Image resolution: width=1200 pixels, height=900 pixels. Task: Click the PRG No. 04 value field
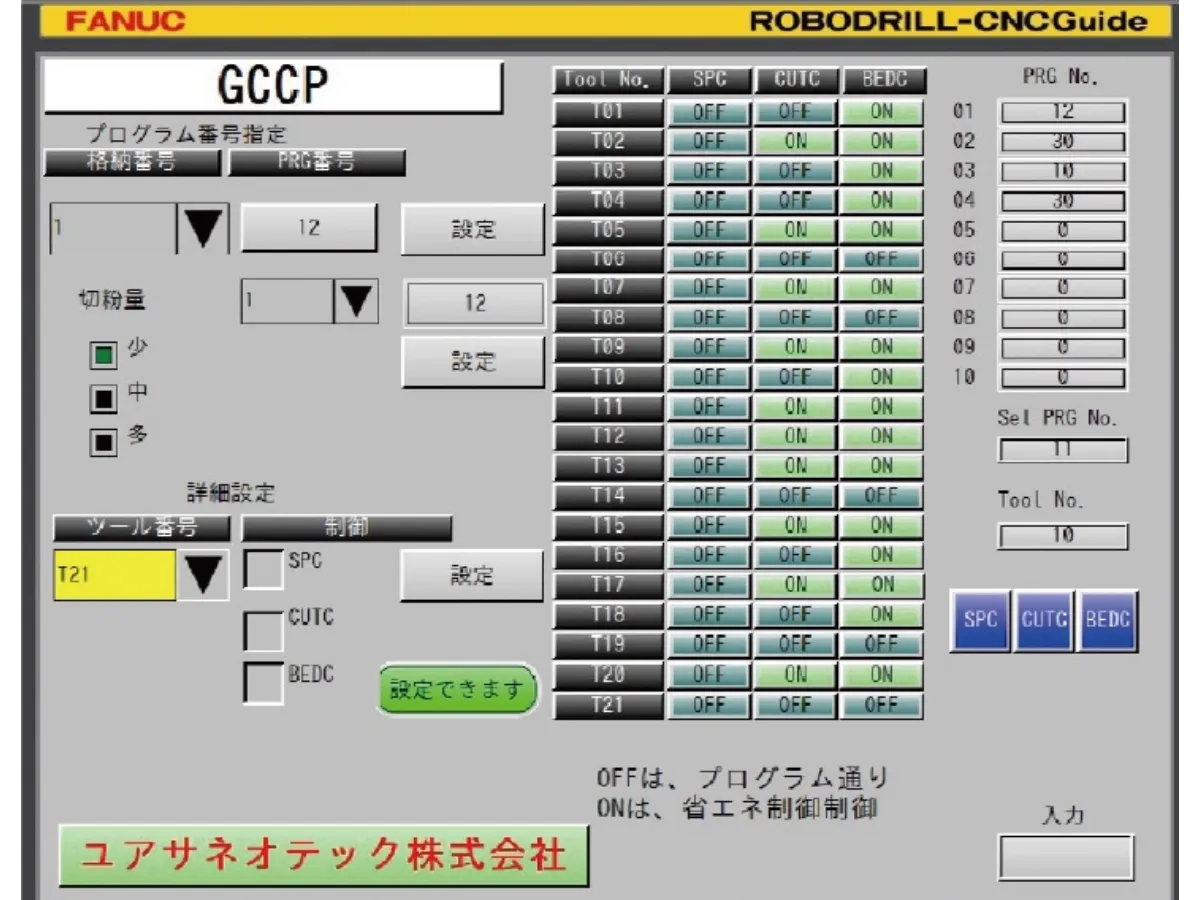click(x=1063, y=201)
